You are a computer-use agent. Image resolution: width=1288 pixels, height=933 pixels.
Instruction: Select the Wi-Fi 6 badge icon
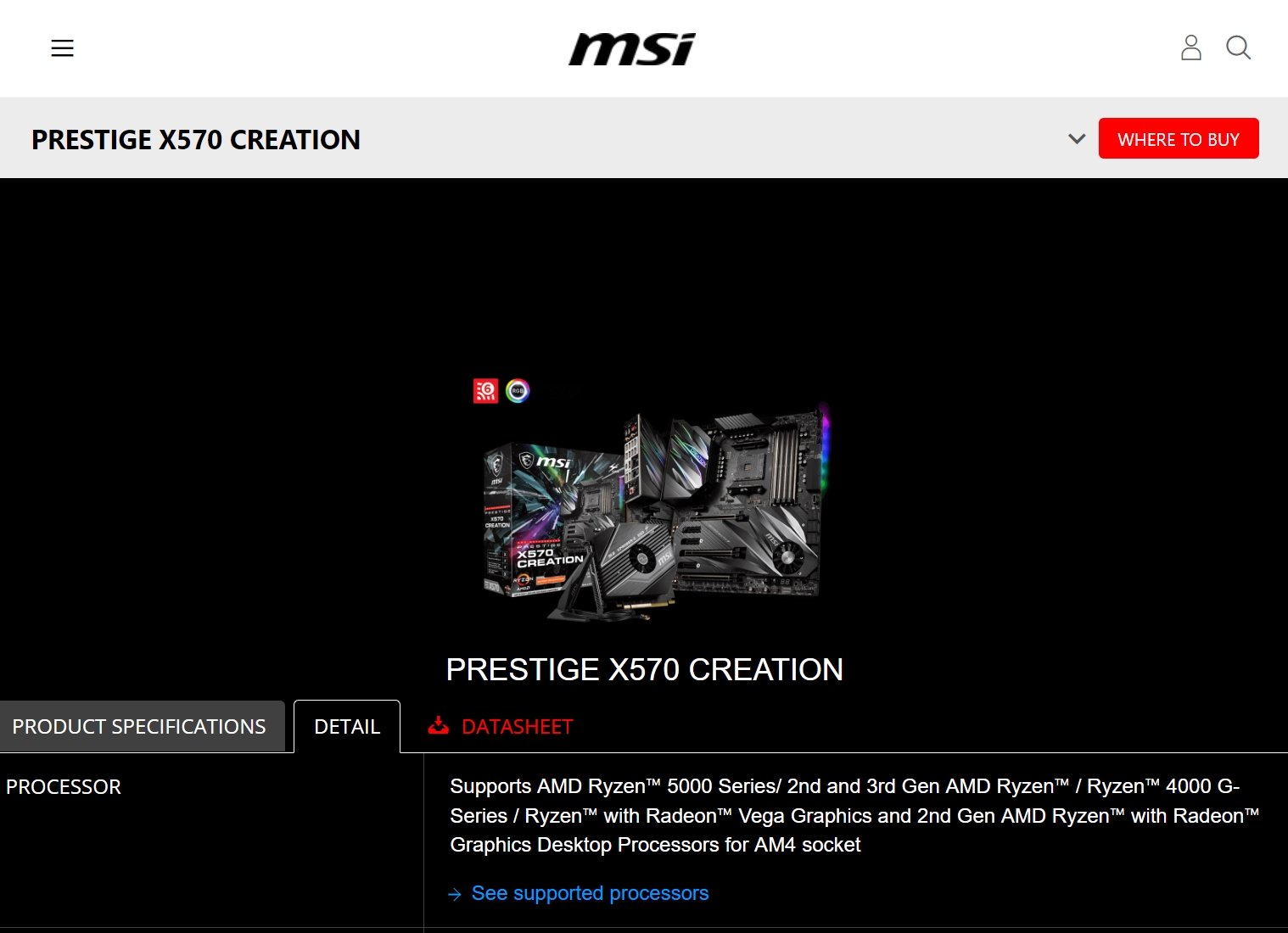tap(485, 391)
